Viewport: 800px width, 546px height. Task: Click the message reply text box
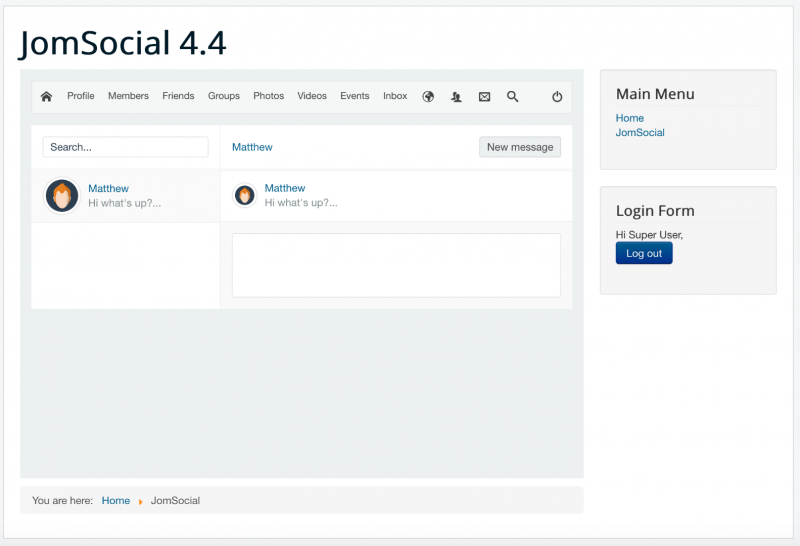coord(396,265)
